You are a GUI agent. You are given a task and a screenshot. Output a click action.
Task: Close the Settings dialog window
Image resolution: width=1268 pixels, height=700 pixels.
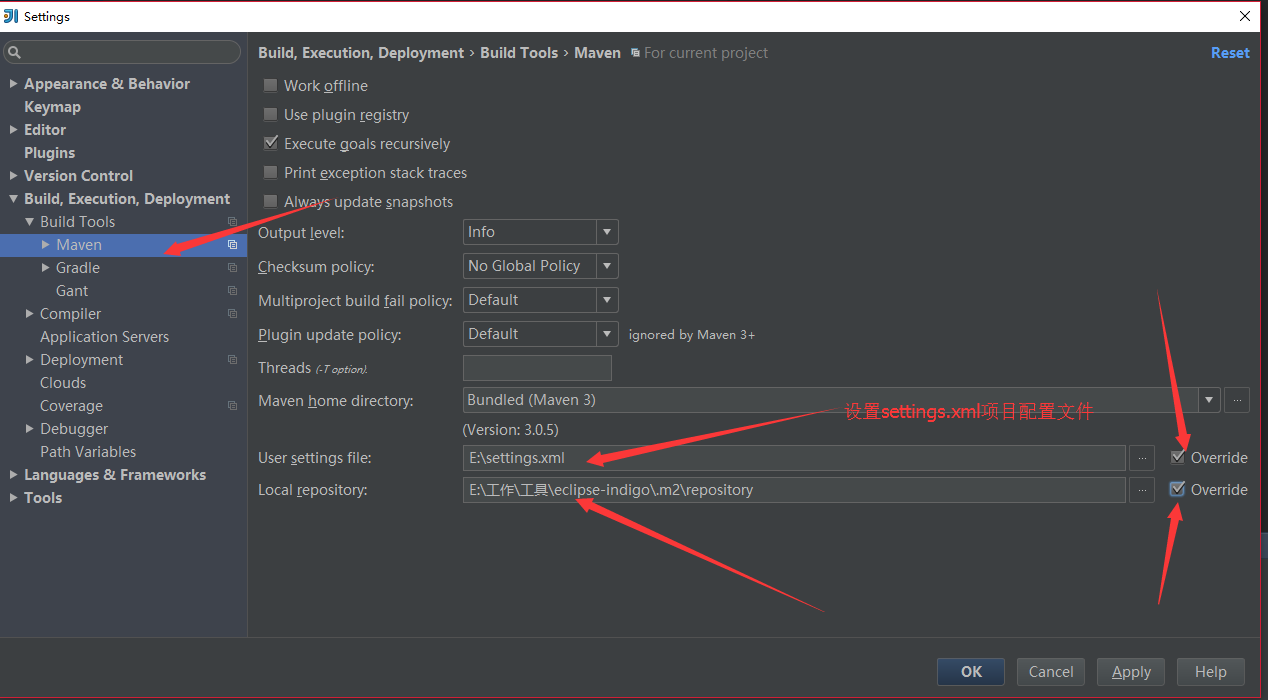pyautogui.click(x=1245, y=16)
